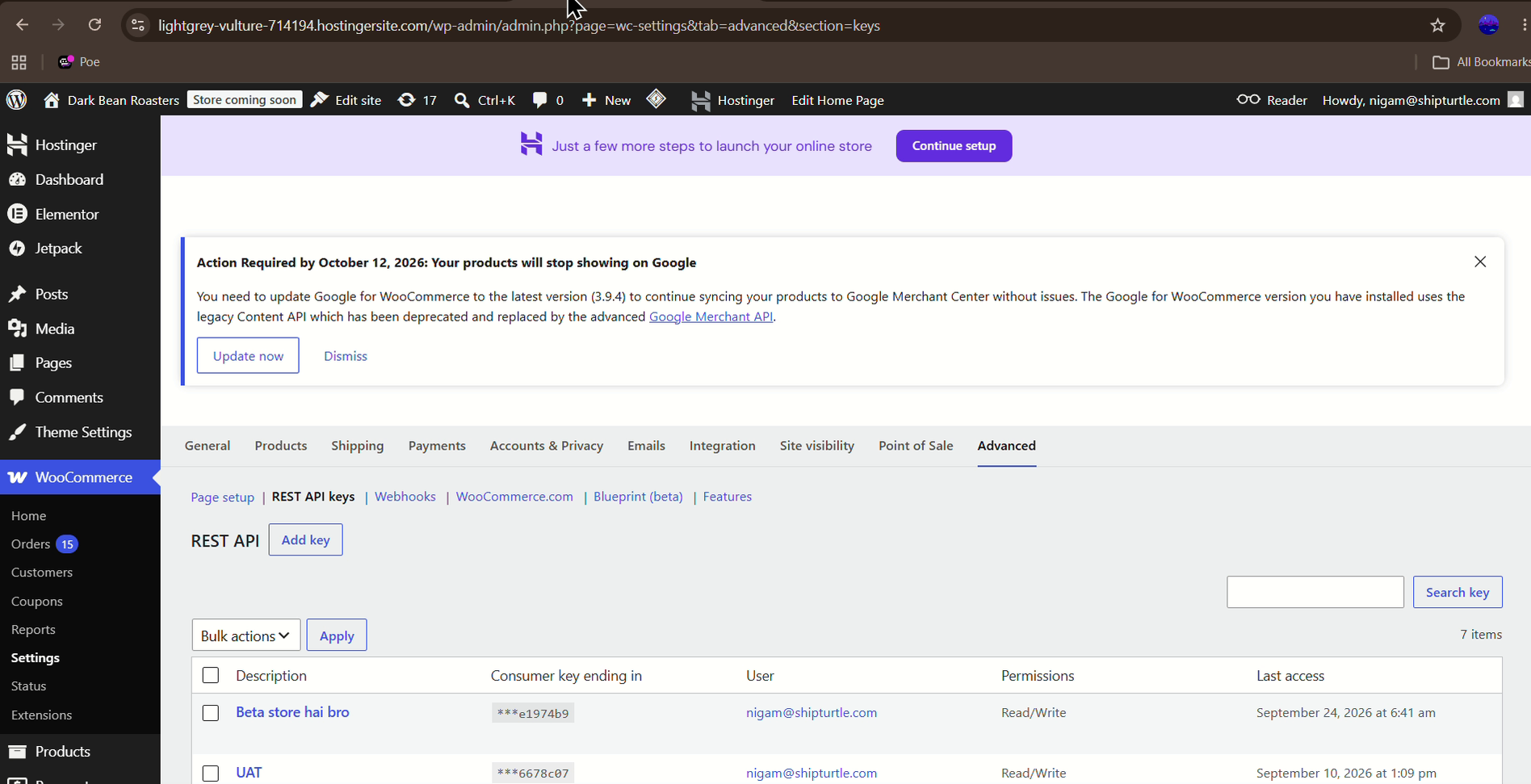Click the diamond icon in the admin bar
This screenshot has height=784, width=1531.
656,99
